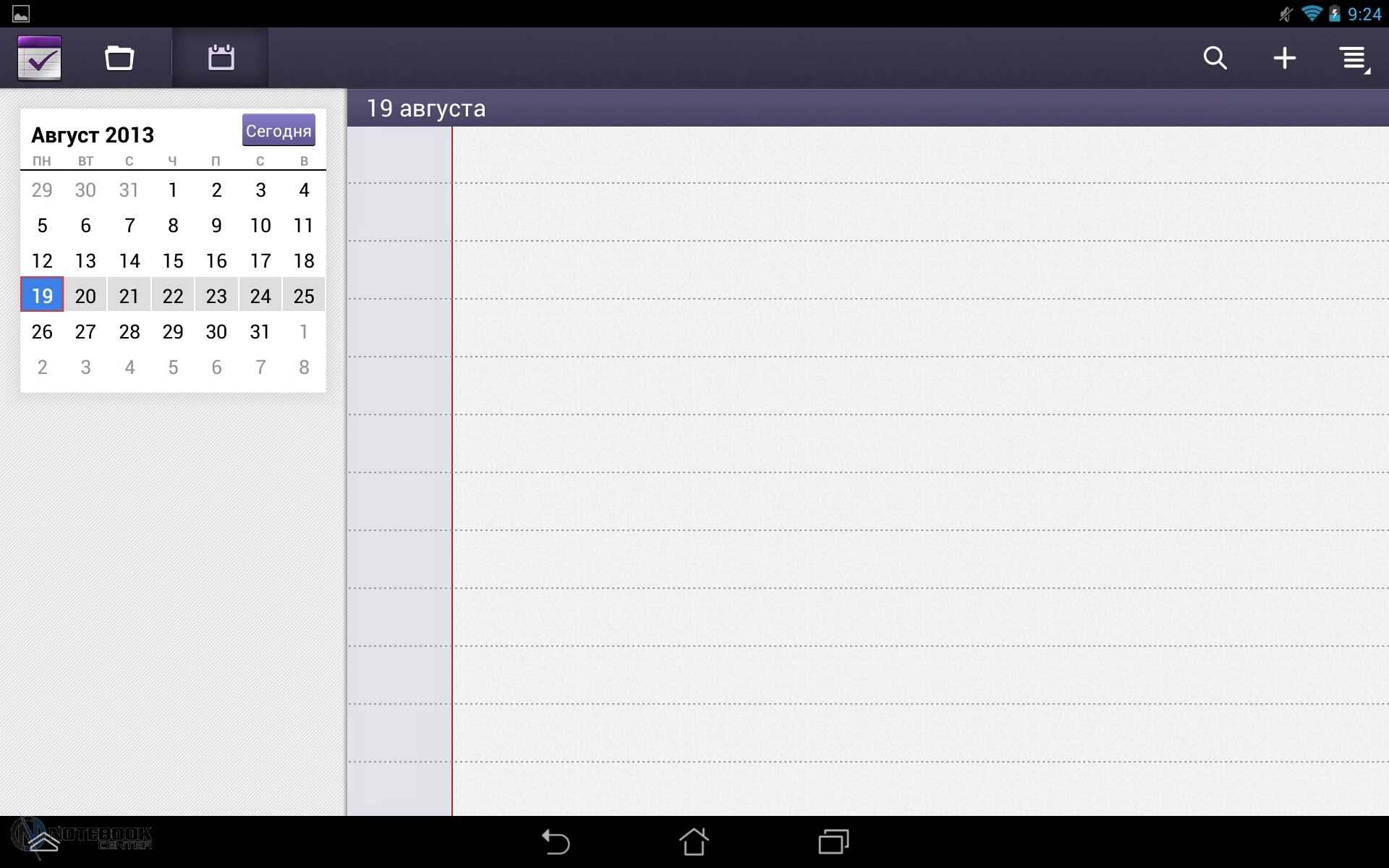Pick August 1 in the month grid
The height and width of the screenshot is (868, 1389).
173,190
